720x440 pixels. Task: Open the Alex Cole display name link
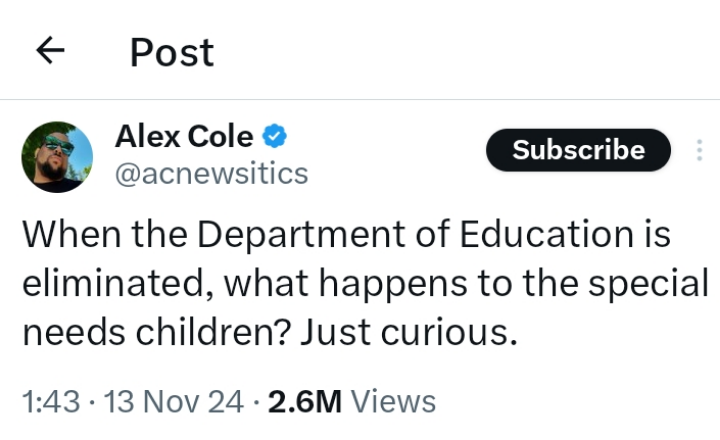184,136
